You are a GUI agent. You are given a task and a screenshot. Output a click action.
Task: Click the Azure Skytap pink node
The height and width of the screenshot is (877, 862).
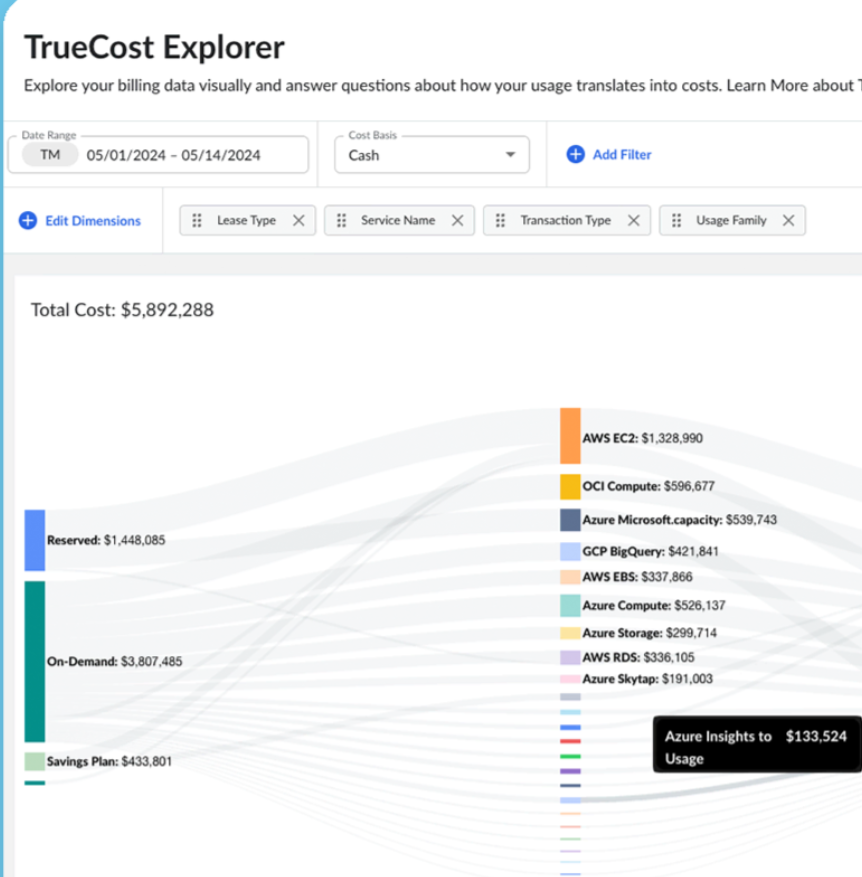point(570,679)
